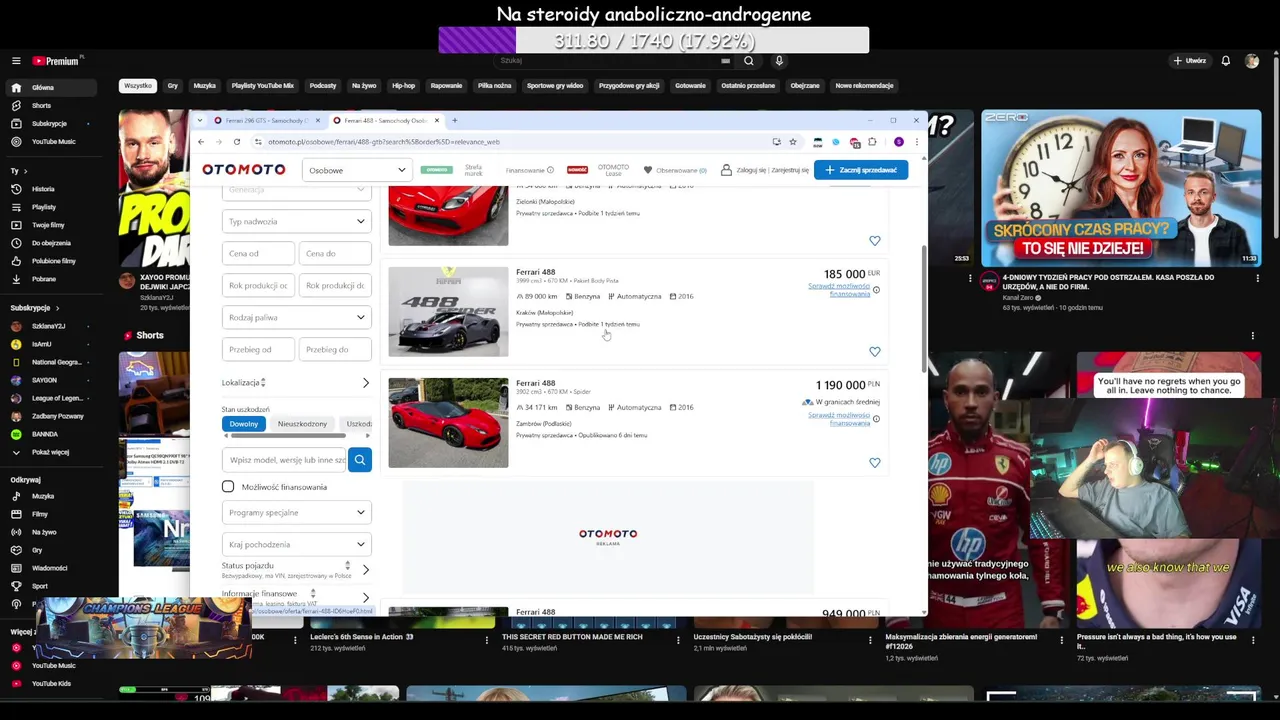Click stream goal progress bar overlay
The image size is (1280, 720).
pos(654,40)
